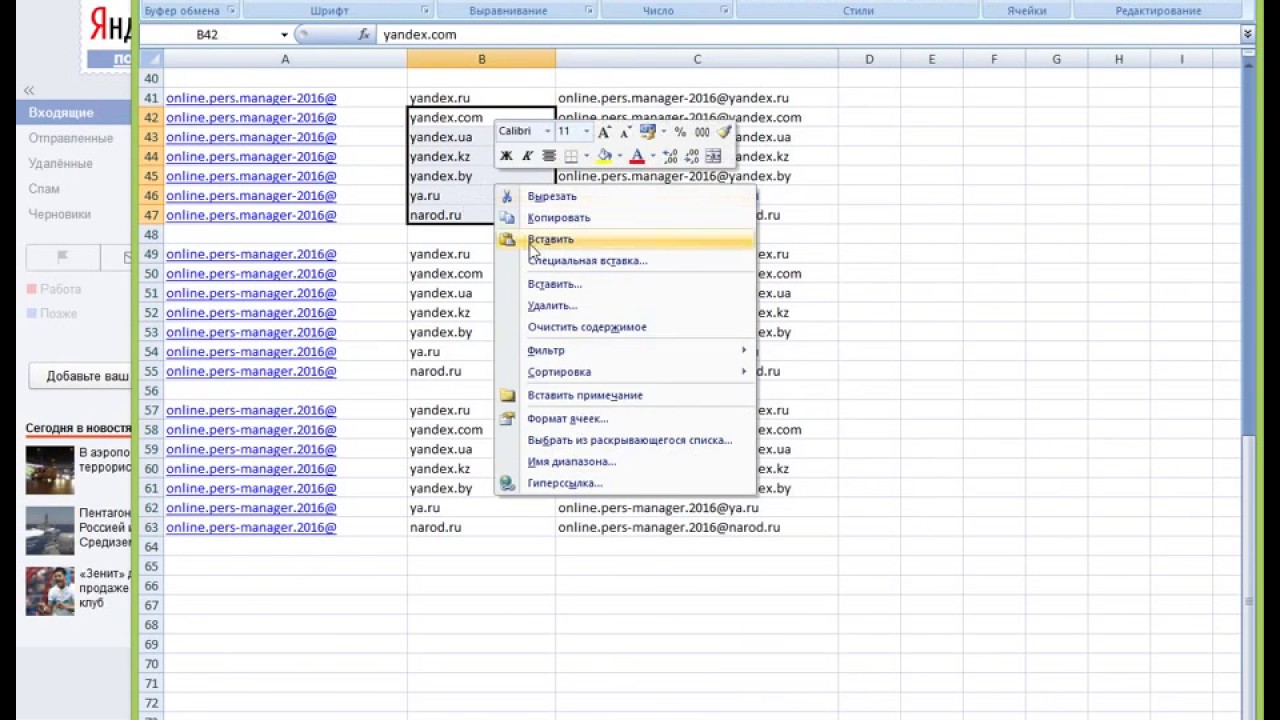Click the fx insert function icon

point(364,34)
